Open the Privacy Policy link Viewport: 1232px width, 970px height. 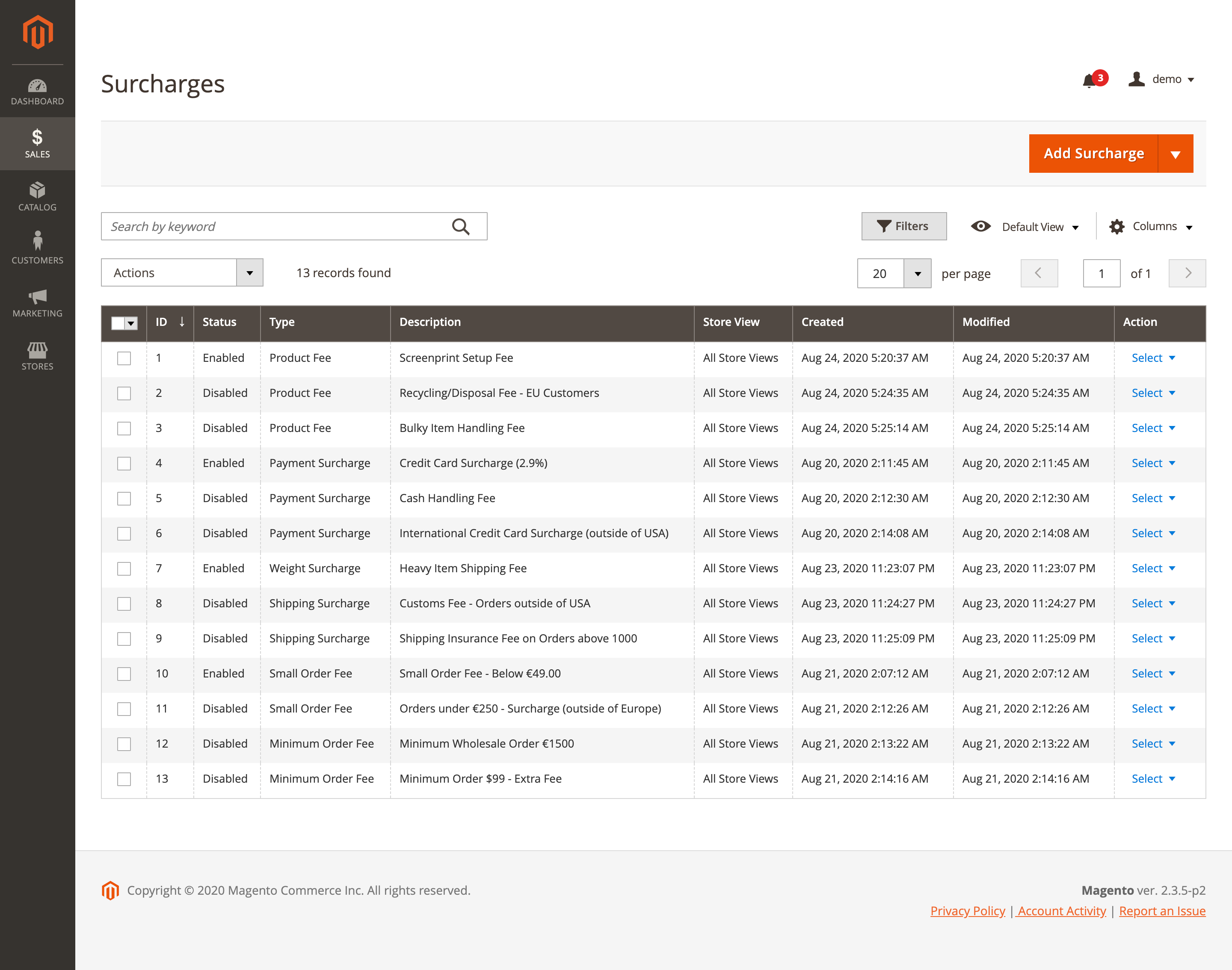click(967, 911)
